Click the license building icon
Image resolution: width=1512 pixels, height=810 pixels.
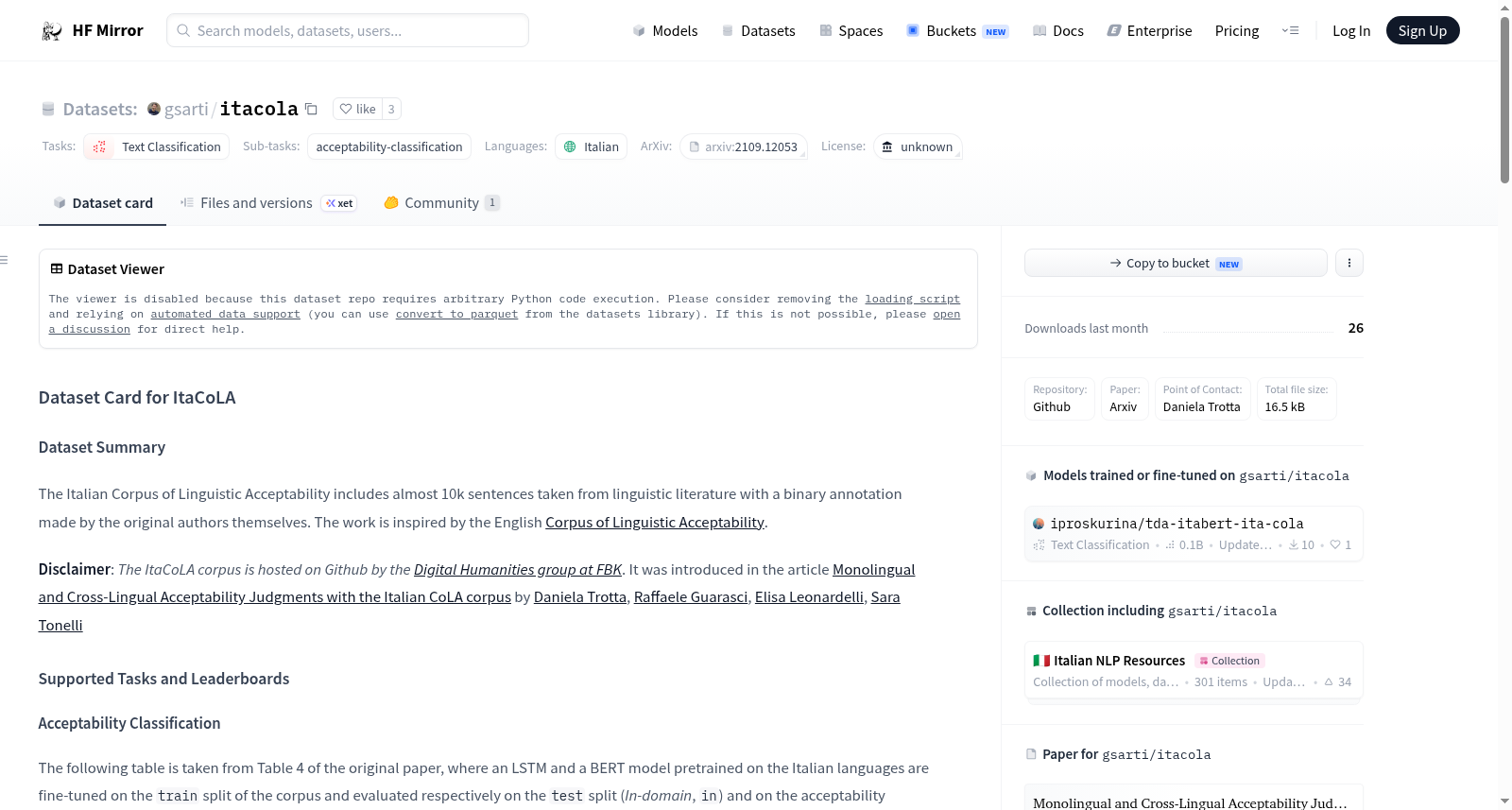pos(887,146)
